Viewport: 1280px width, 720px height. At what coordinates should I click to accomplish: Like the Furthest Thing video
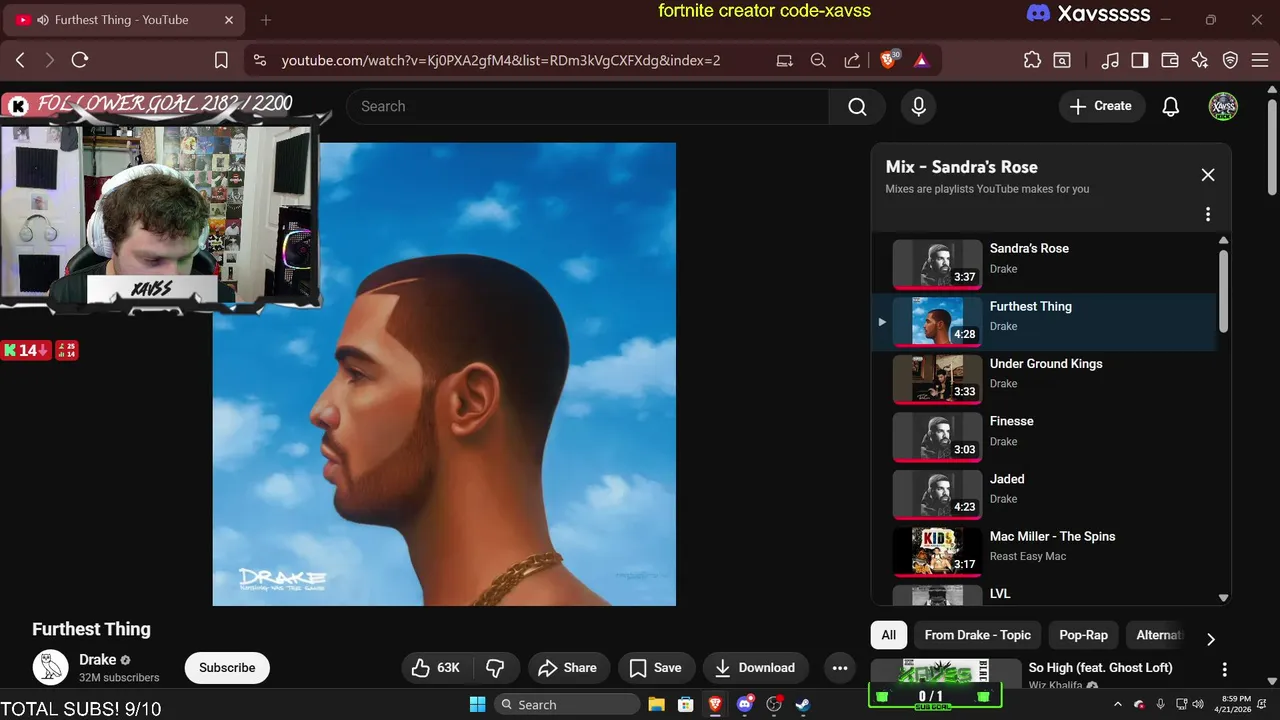[437, 668]
